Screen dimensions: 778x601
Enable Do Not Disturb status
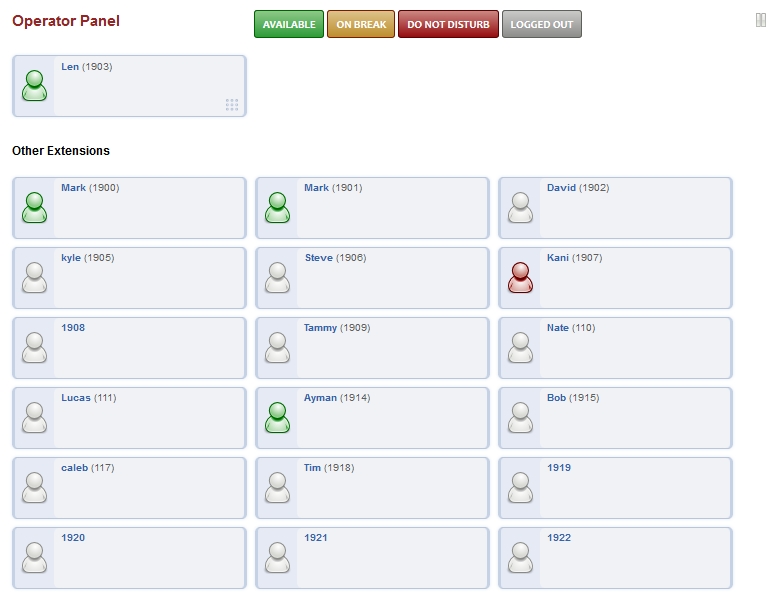pyautogui.click(x=448, y=25)
